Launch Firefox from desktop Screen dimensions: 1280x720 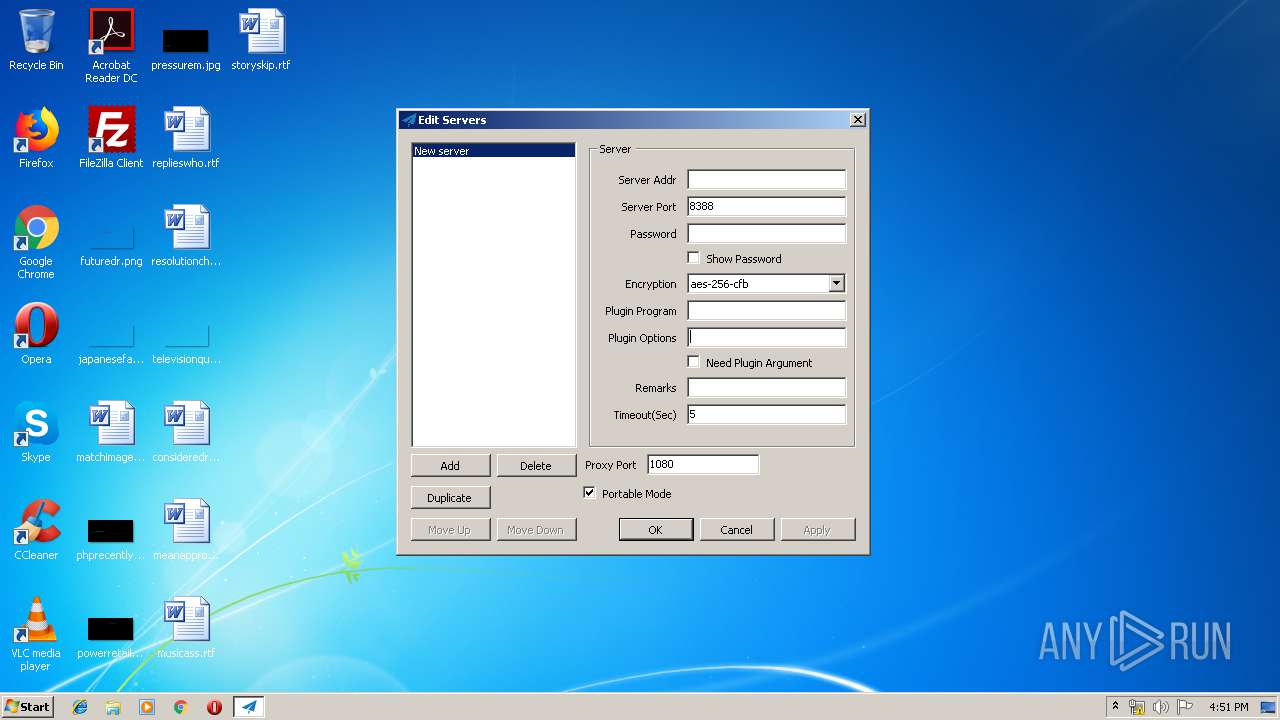coord(36,138)
